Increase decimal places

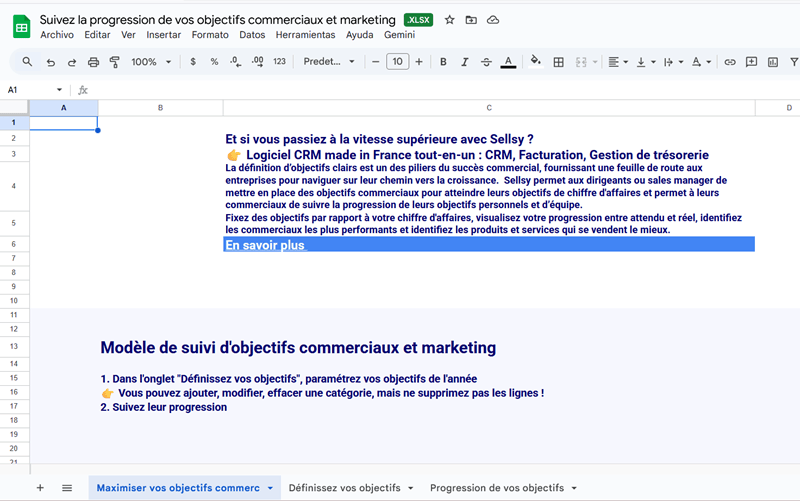257,62
